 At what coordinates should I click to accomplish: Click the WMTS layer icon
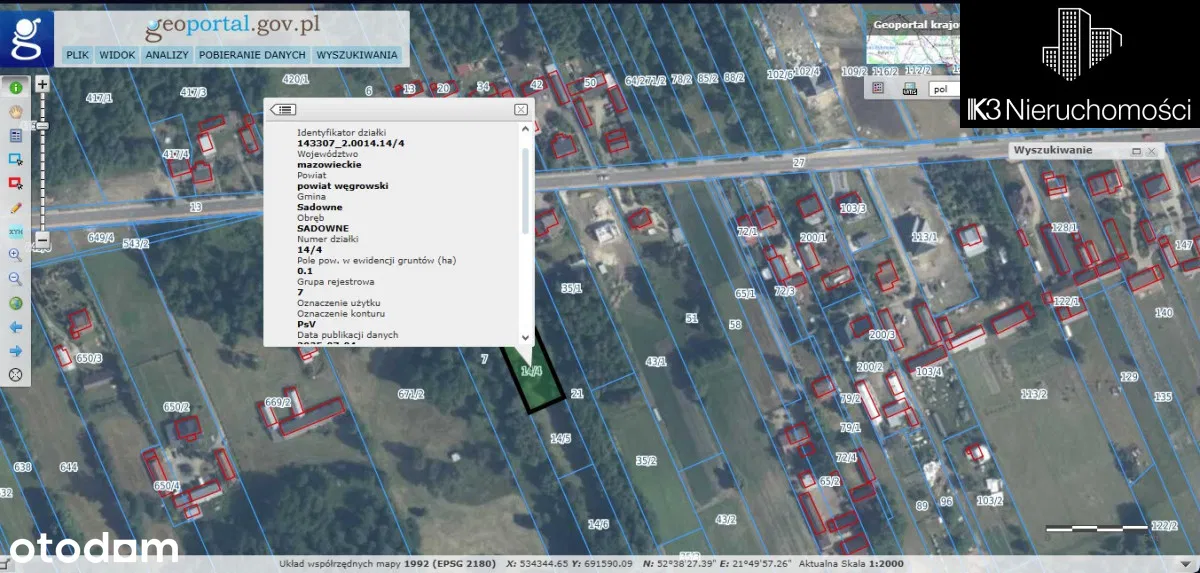tap(909, 89)
